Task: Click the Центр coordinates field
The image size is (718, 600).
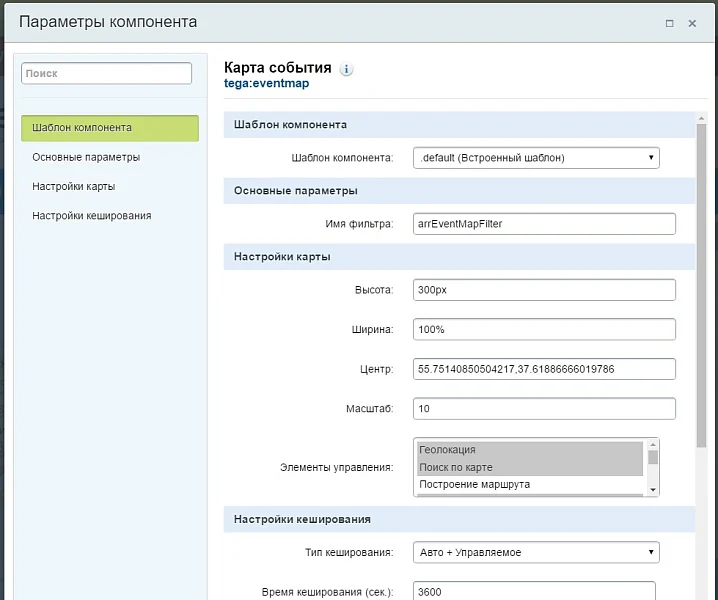Action: point(544,369)
